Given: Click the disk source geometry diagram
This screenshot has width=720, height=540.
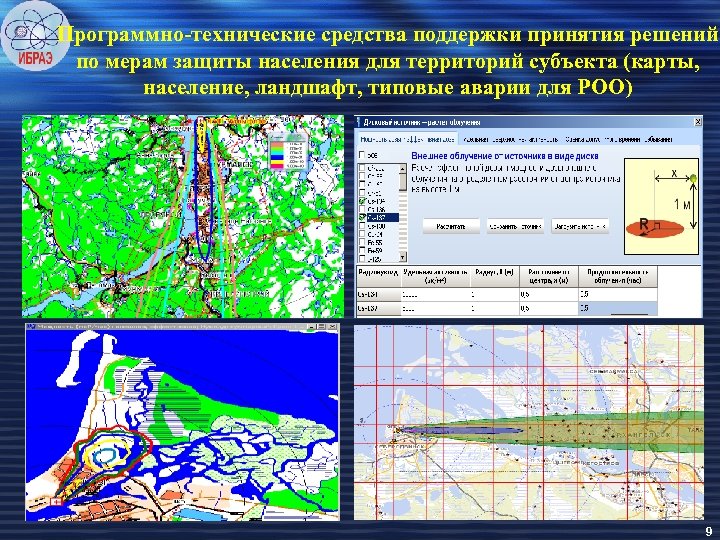Looking at the screenshot, I should click(661, 206).
